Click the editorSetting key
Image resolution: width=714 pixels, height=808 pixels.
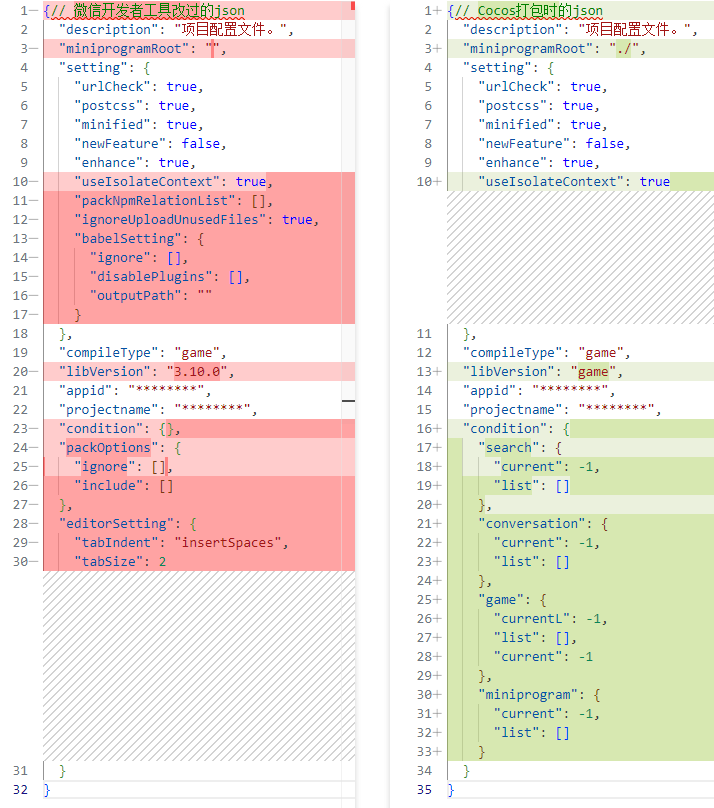[116, 524]
